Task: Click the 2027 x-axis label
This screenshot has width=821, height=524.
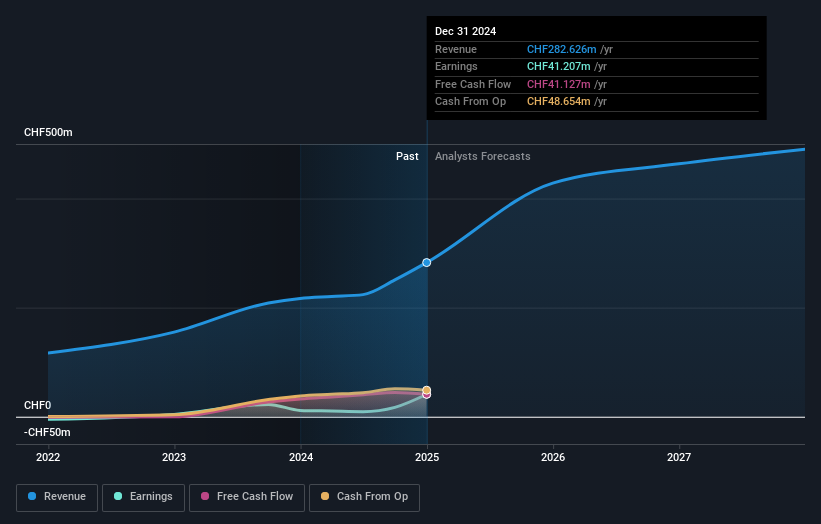Action: (x=679, y=457)
